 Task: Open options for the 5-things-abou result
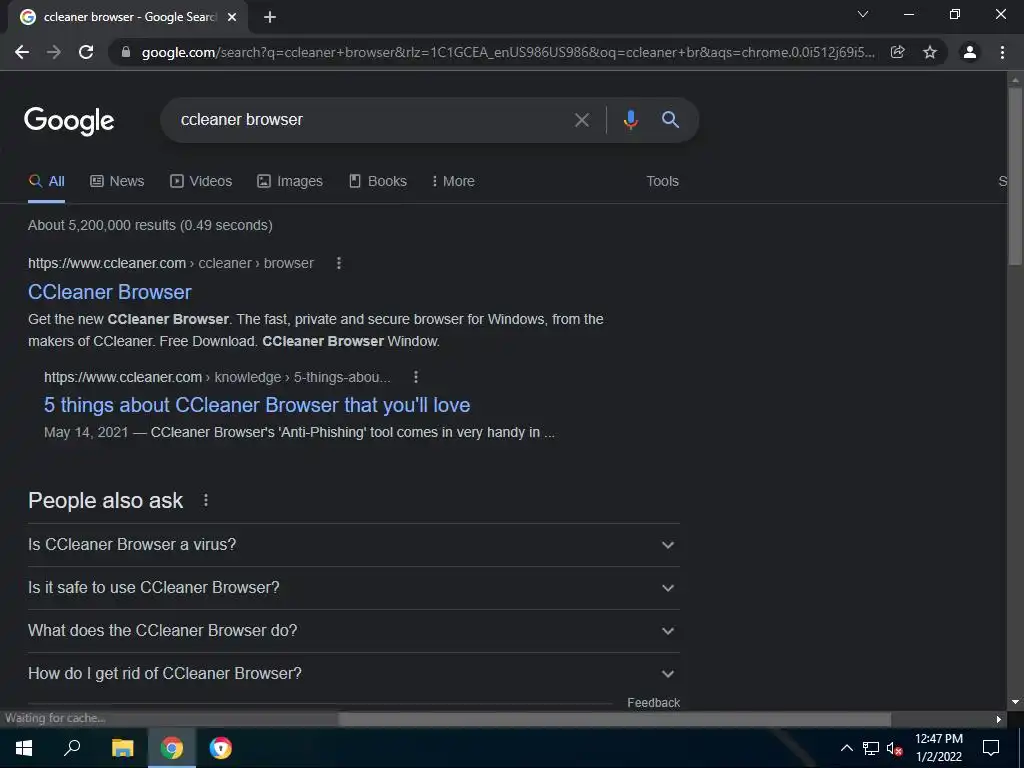415,377
